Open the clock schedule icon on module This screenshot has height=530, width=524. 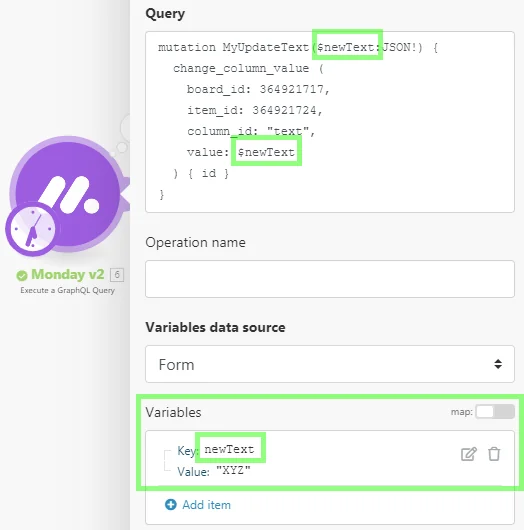tap(32, 228)
